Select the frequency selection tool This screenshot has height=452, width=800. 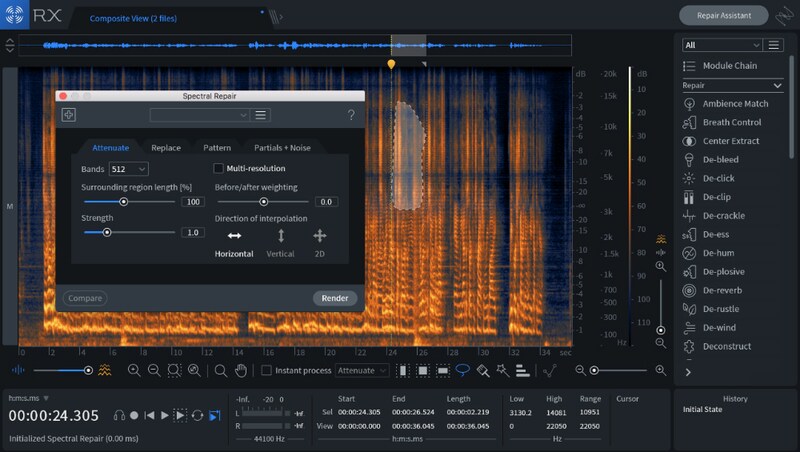(x=443, y=370)
